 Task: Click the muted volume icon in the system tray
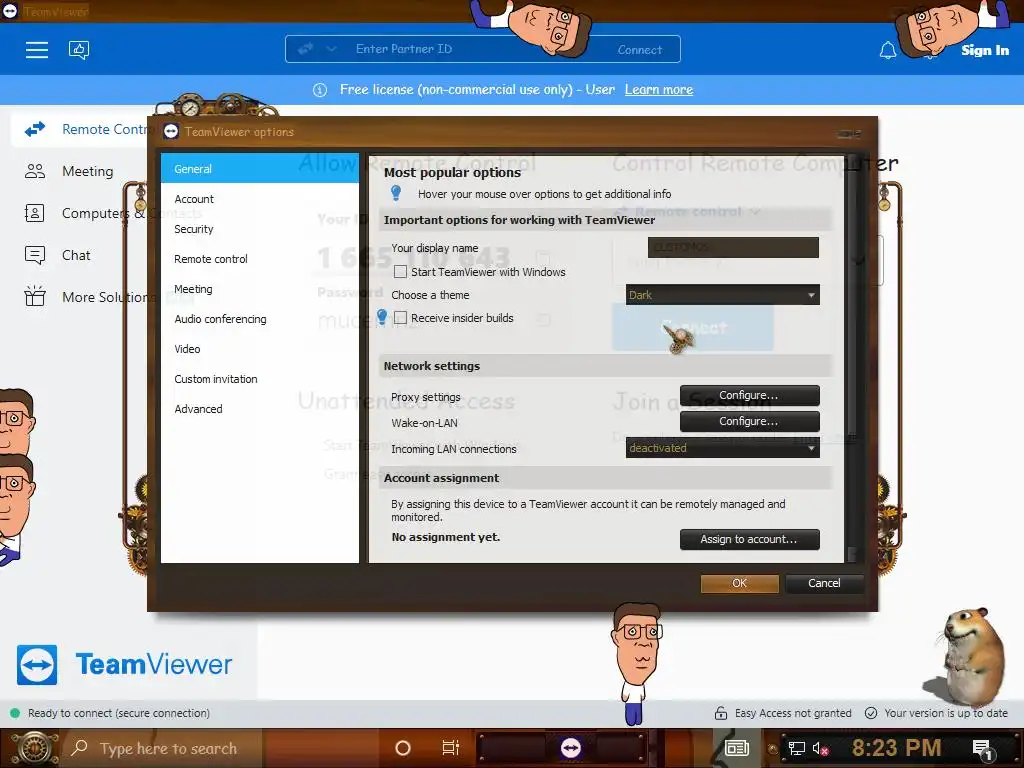coord(820,748)
